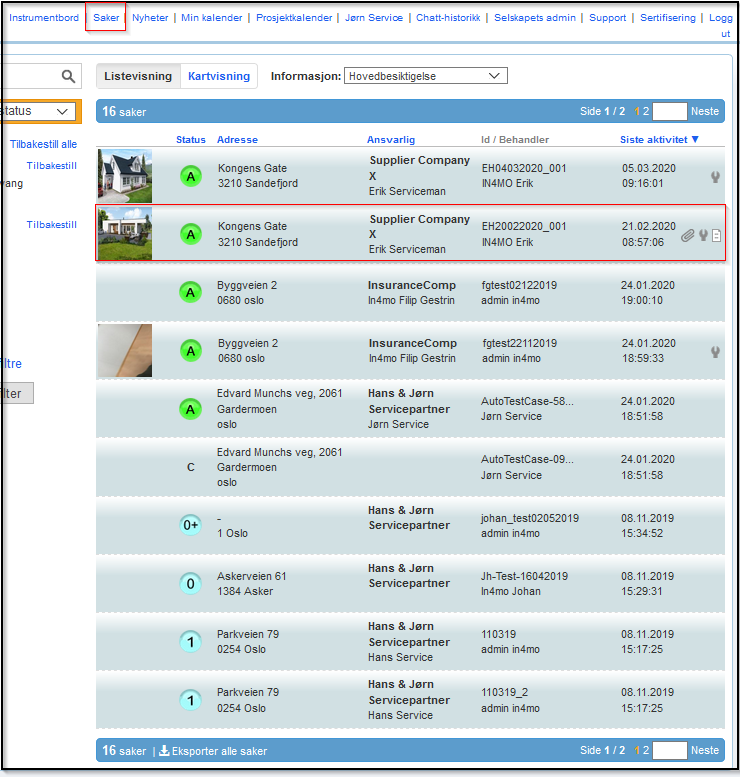The height and width of the screenshot is (777, 740).
Task: Click Neste in the top pagination bar
Action: point(704,111)
